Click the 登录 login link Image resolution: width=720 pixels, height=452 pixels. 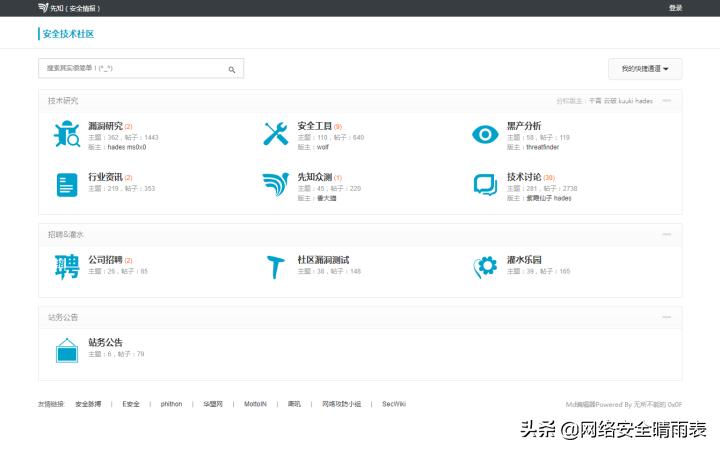coord(675,8)
